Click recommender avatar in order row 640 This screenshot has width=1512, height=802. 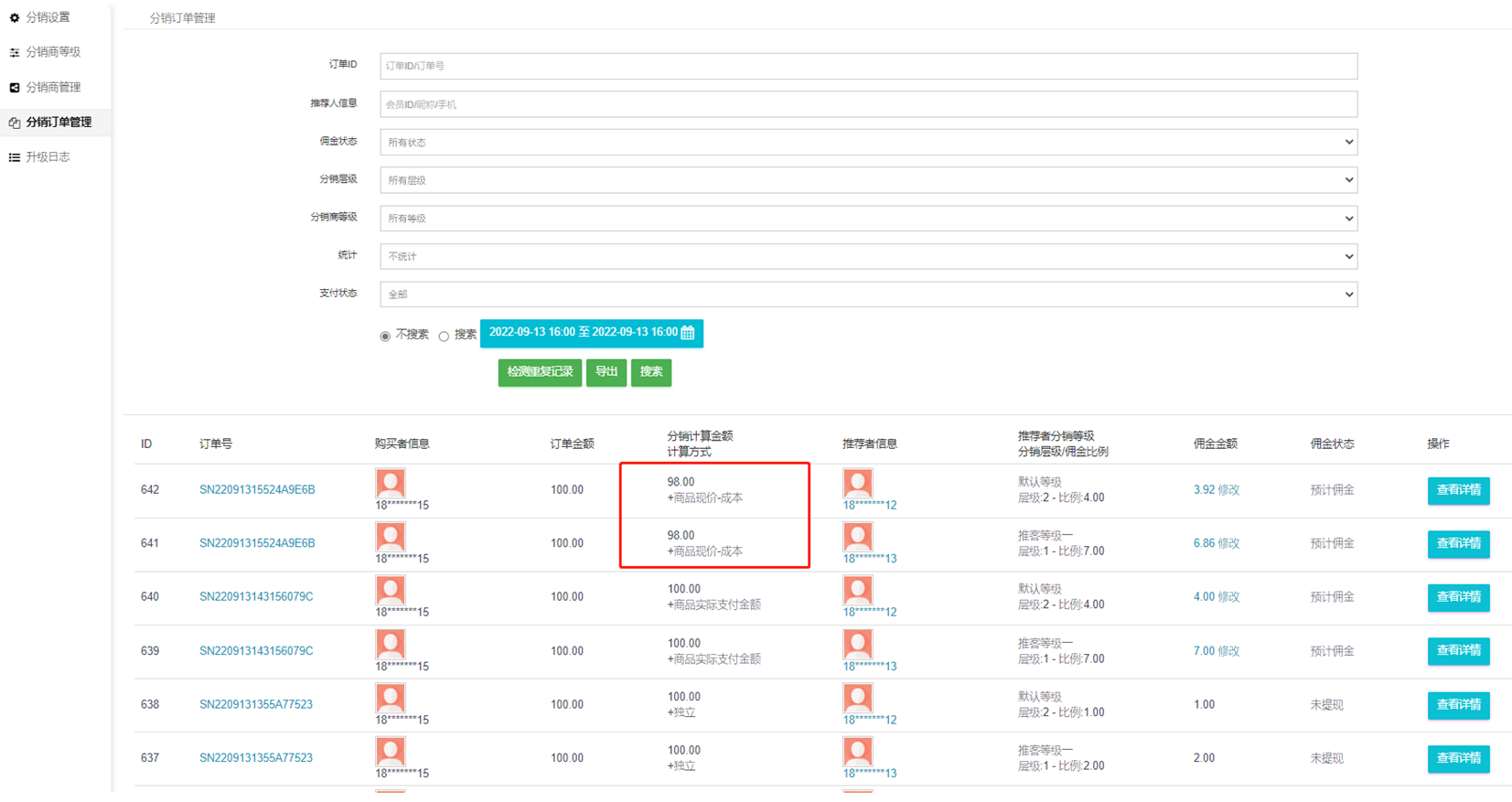(857, 590)
